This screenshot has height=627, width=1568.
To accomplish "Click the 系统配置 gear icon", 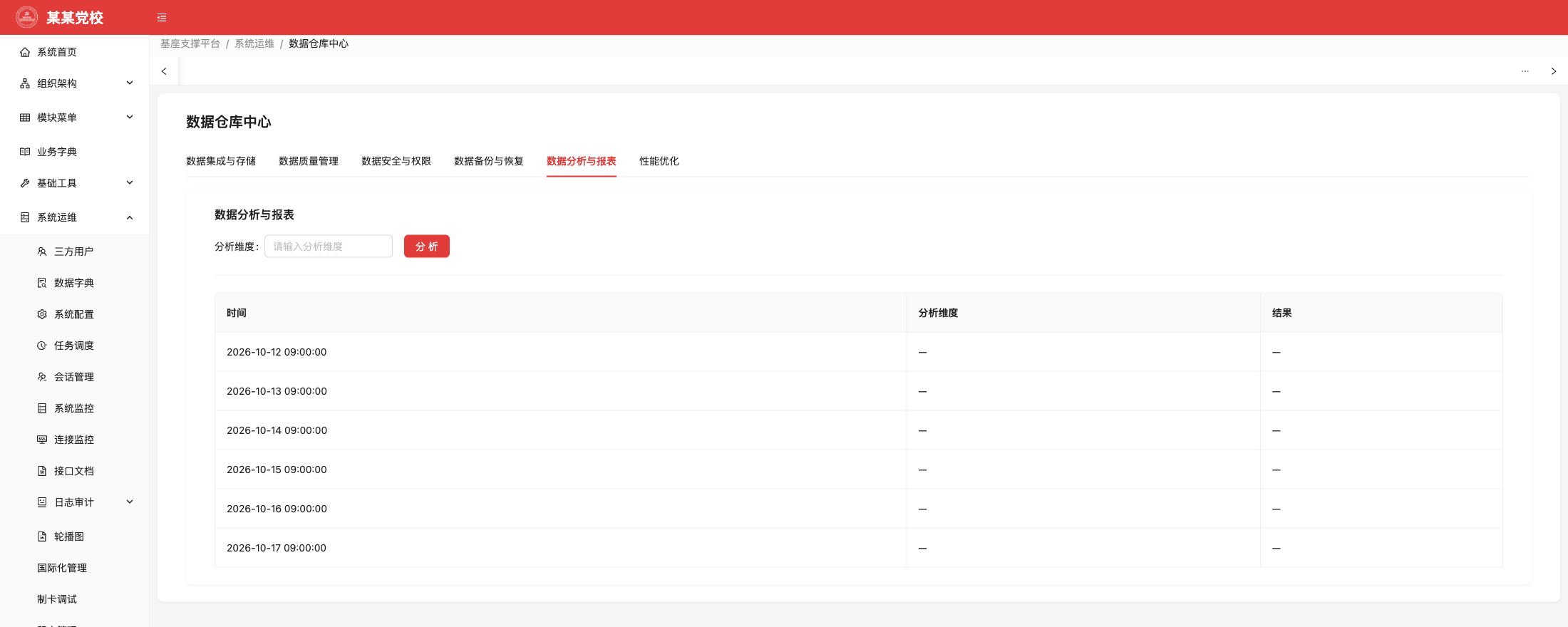I will 42,314.
